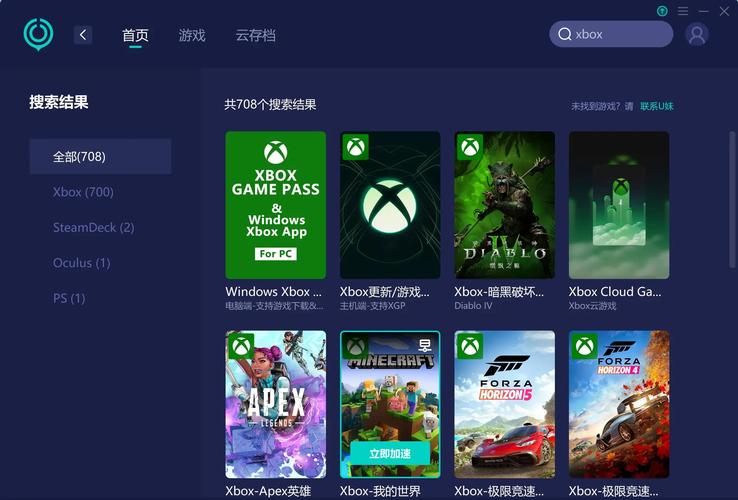Click the UU accelerator logo icon
Viewport: 738px width, 500px height.
tap(39, 34)
